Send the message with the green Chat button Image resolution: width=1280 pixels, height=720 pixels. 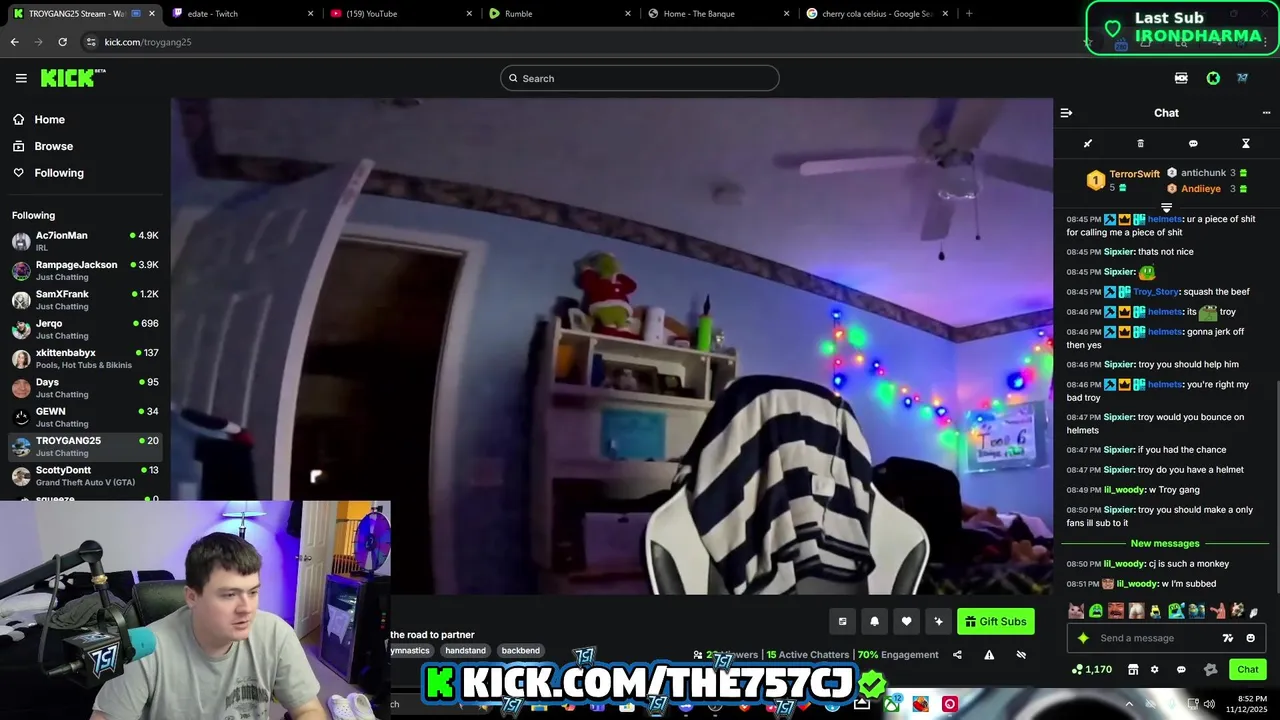tap(1248, 670)
